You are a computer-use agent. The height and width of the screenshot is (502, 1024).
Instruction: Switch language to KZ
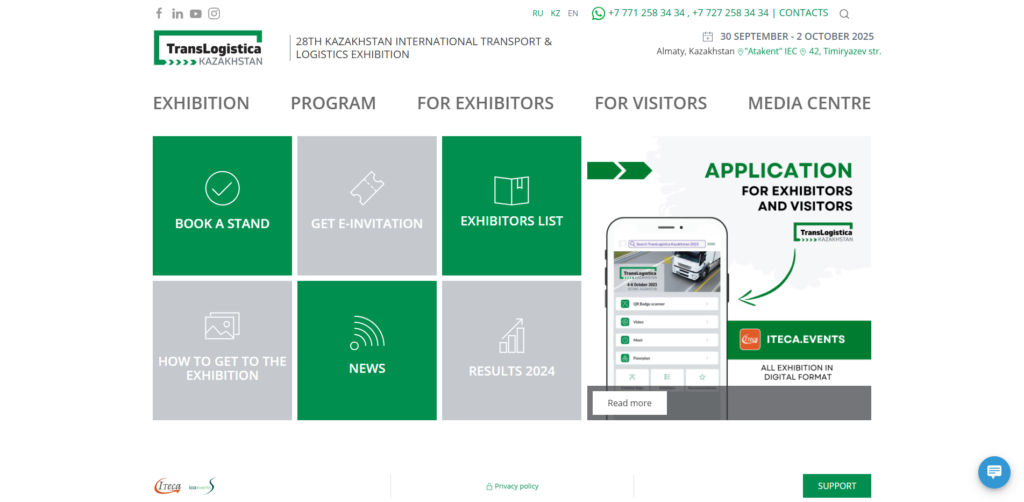coord(555,13)
